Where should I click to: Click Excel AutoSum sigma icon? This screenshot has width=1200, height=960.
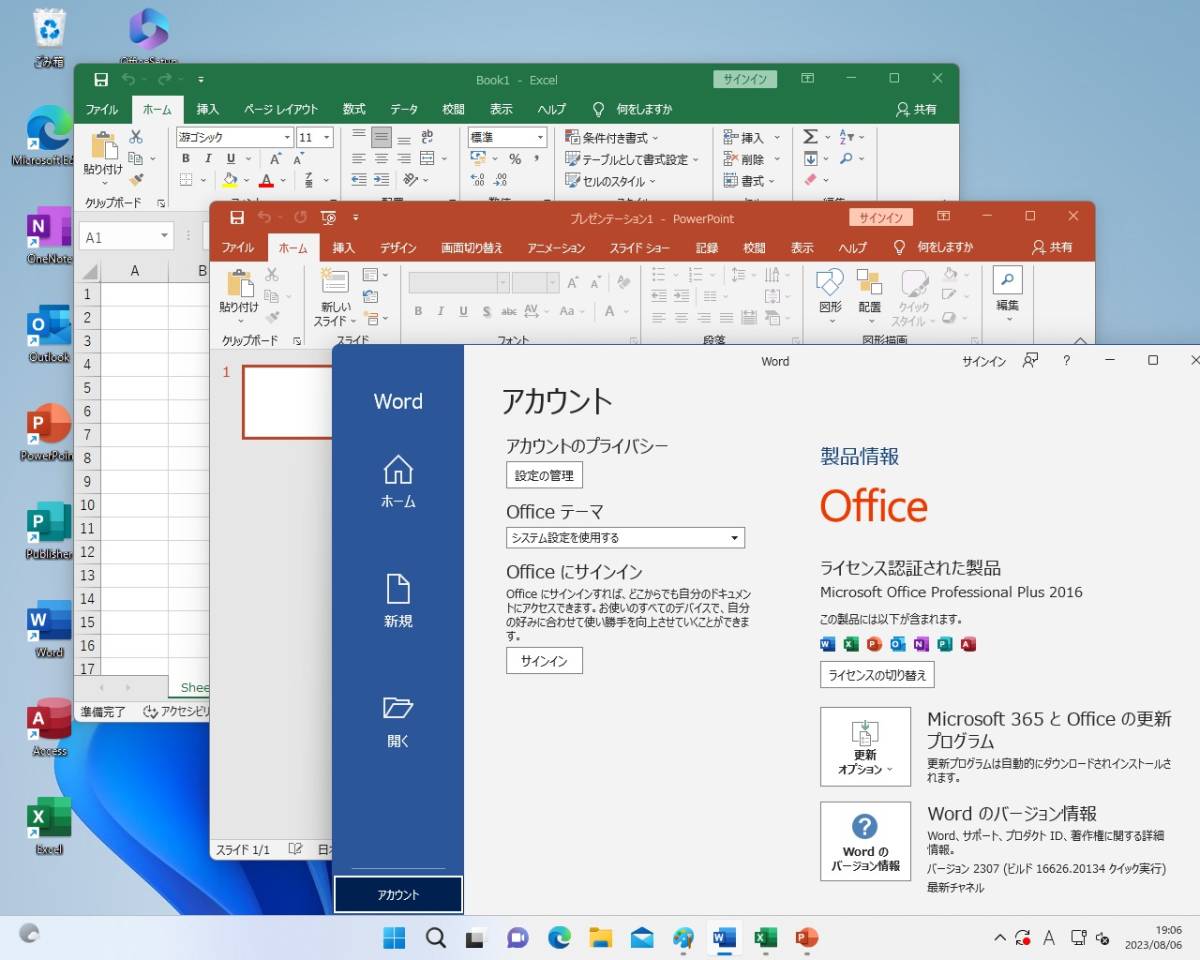[811, 137]
